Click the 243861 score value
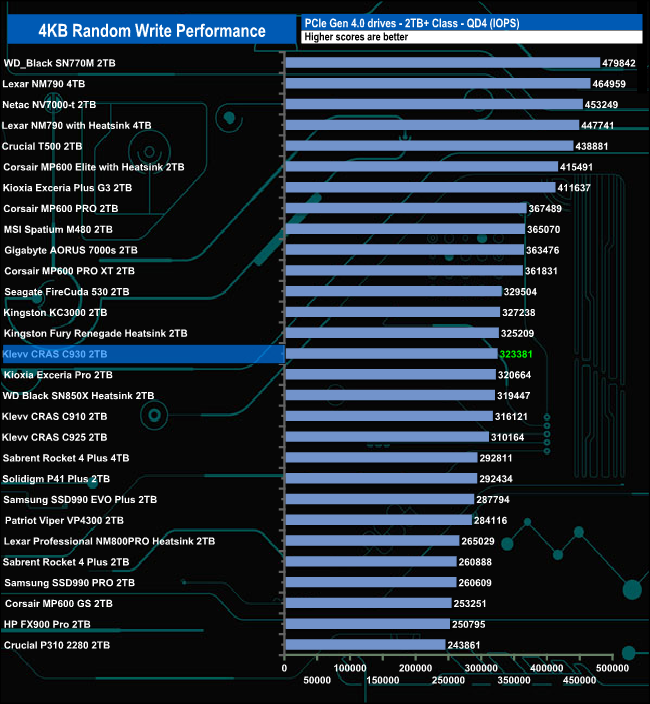 coord(464,645)
